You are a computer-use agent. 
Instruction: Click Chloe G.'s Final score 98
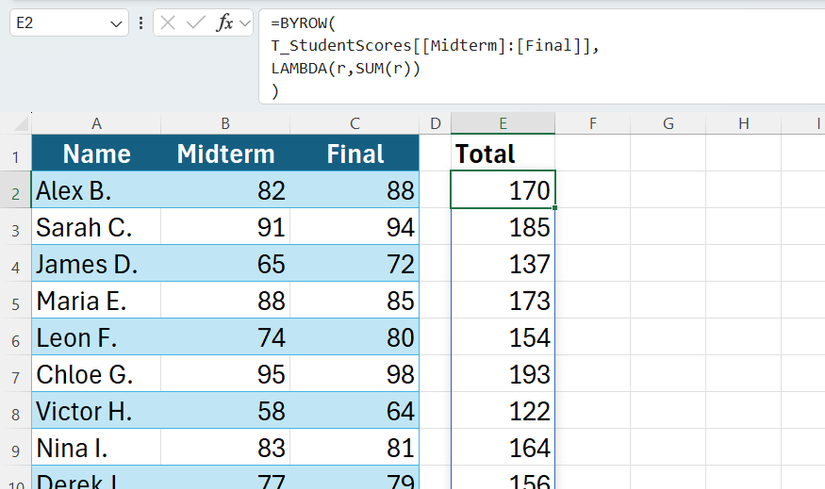coord(355,375)
